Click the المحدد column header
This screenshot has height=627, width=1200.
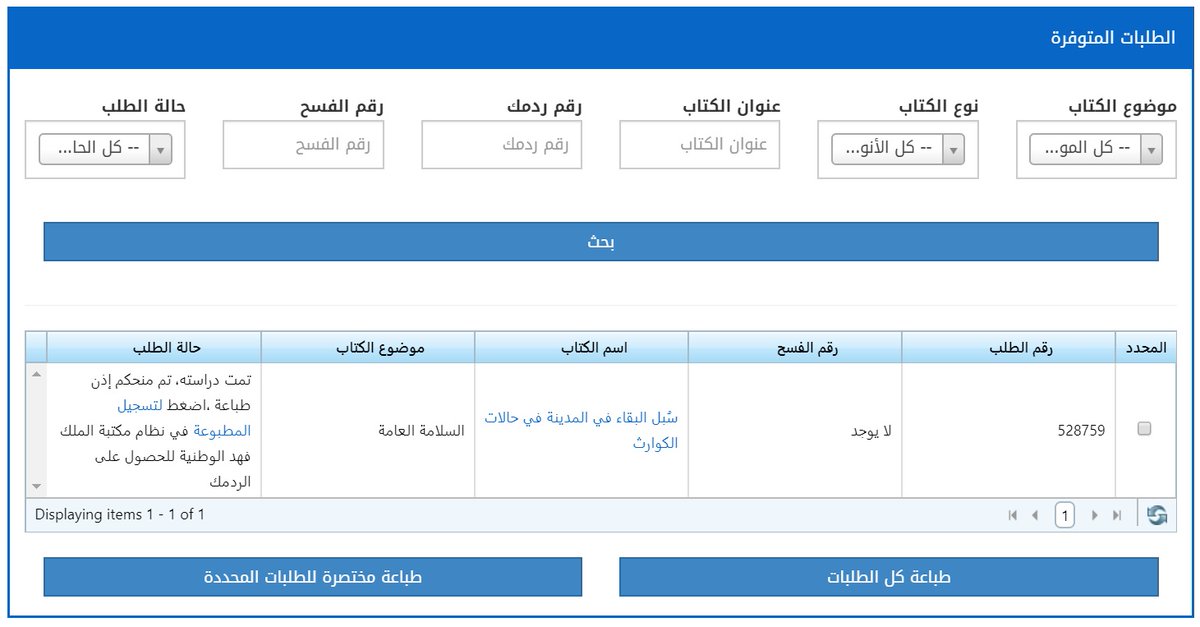coord(1145,347)
